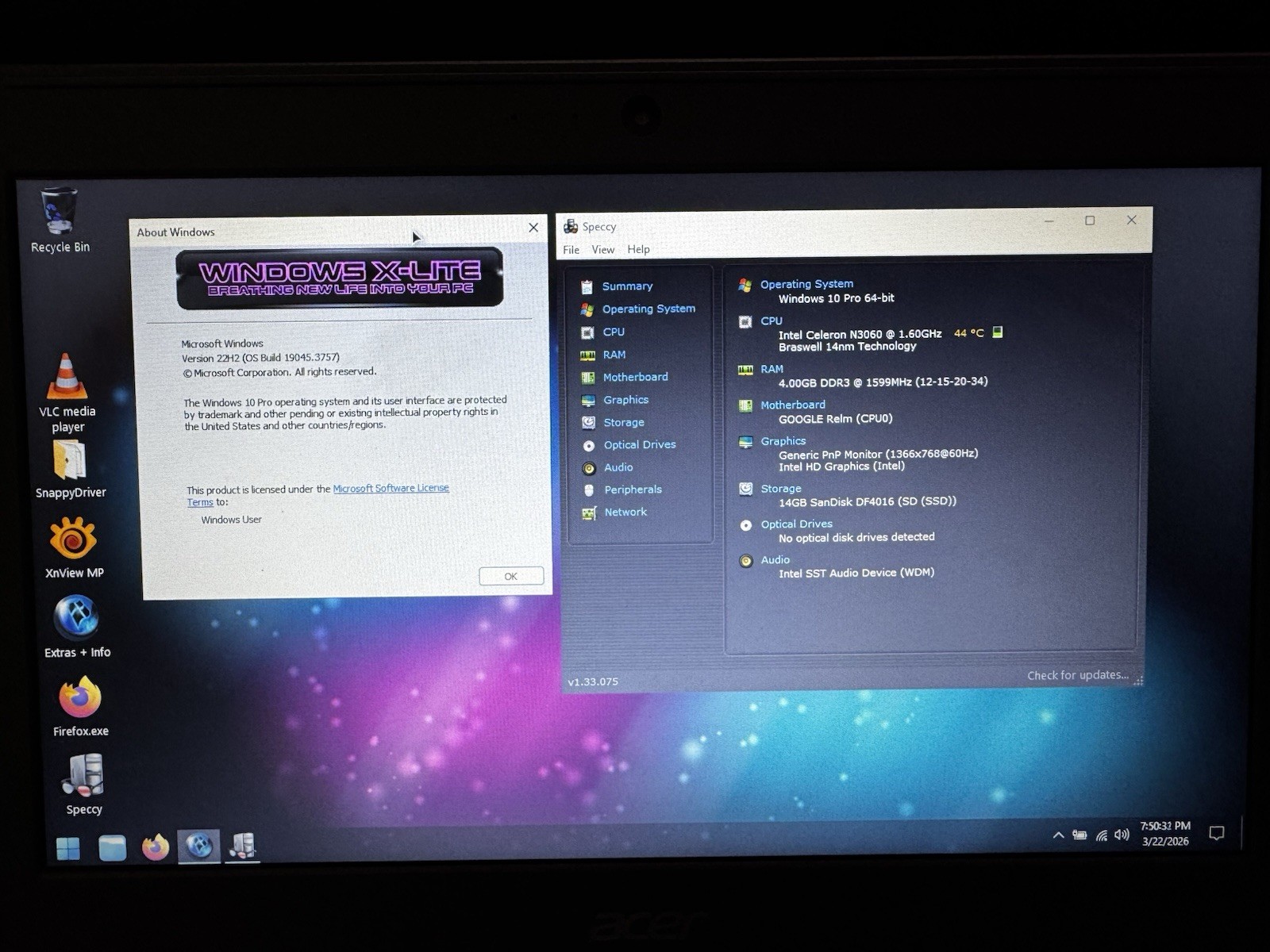Select RAM in Speccy sidebar
Image resolution: width=1270 pixels, height=952 pixels.
(x=614, y=355)
